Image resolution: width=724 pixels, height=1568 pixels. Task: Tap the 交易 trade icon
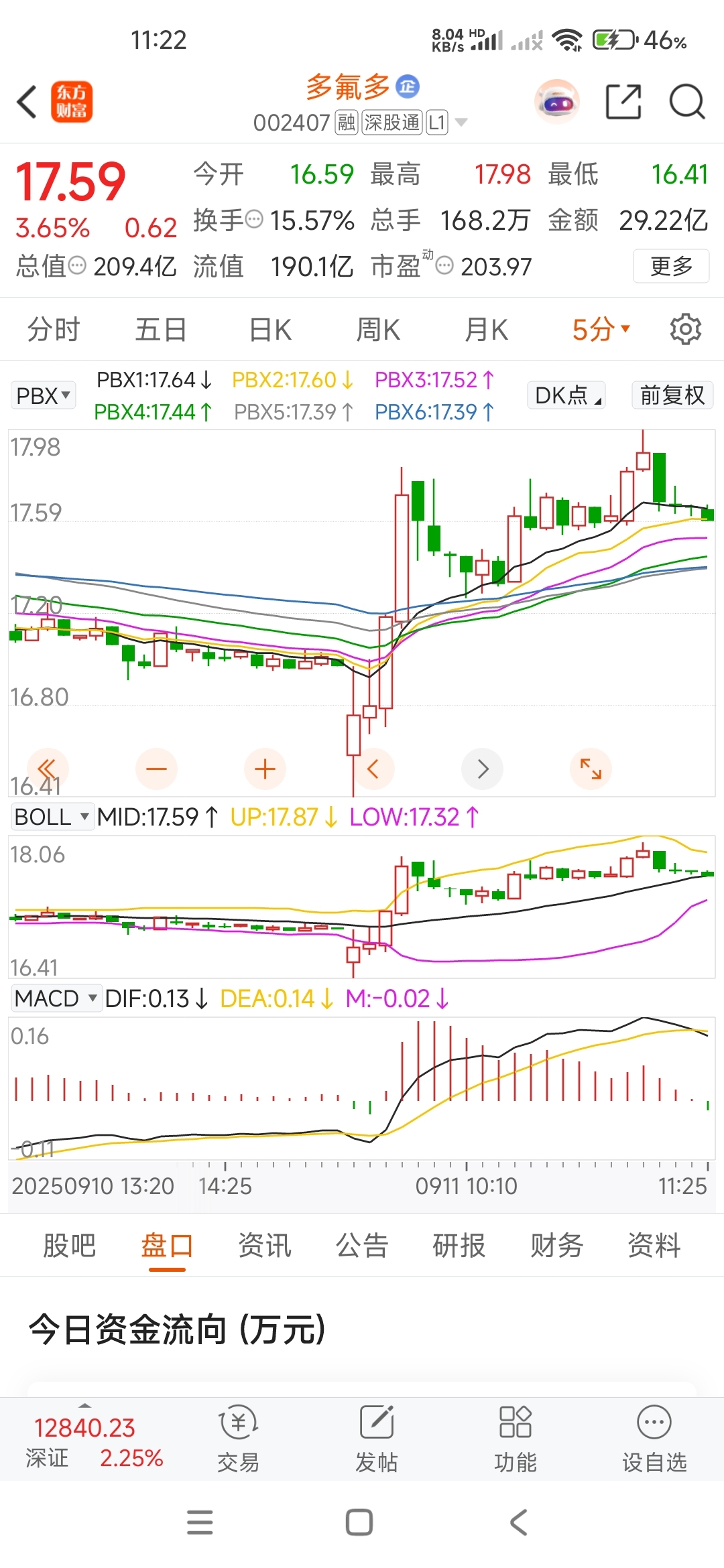pyautogui.click(x=238, y=1439)
